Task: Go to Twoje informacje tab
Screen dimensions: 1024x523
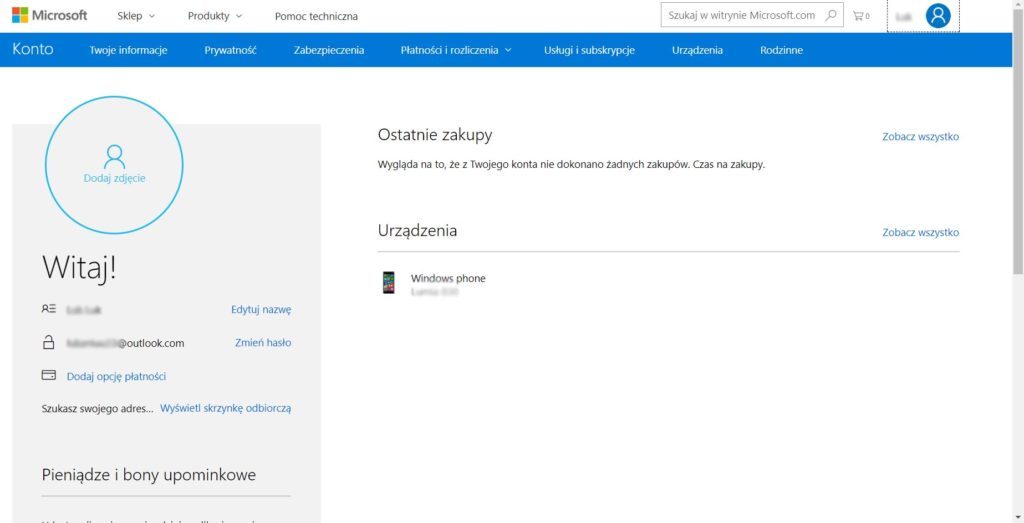Action: [129, 50]
